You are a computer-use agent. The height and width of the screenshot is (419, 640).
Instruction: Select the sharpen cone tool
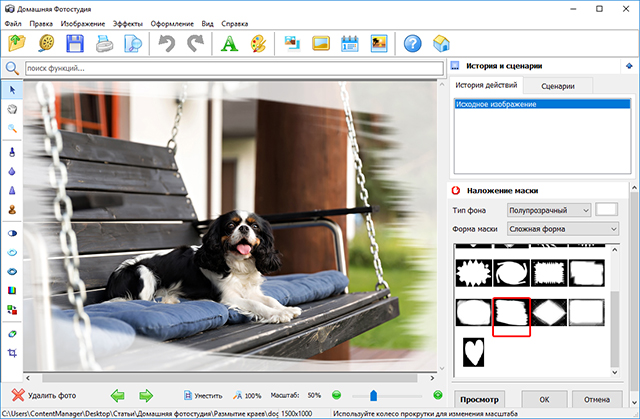coord(12,191)
